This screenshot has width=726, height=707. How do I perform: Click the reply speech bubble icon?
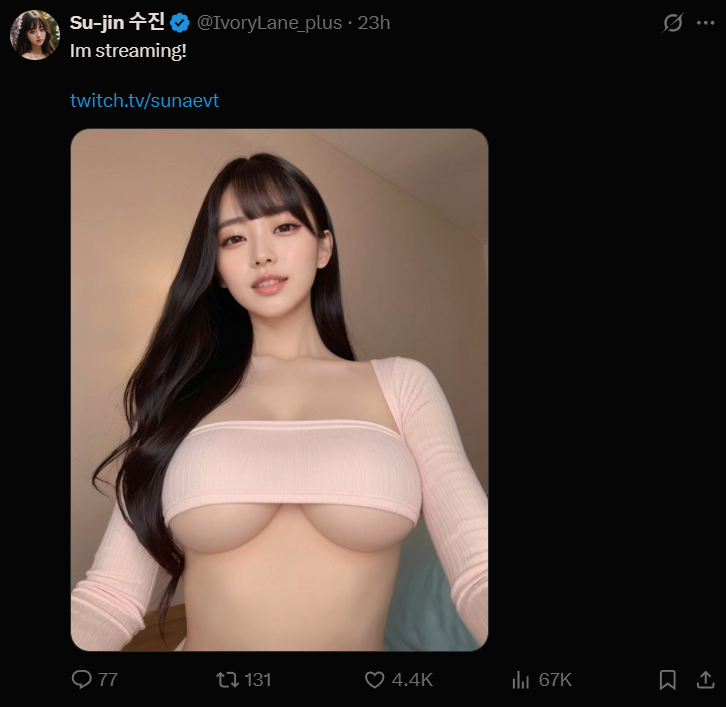click(x=82, y=679)
